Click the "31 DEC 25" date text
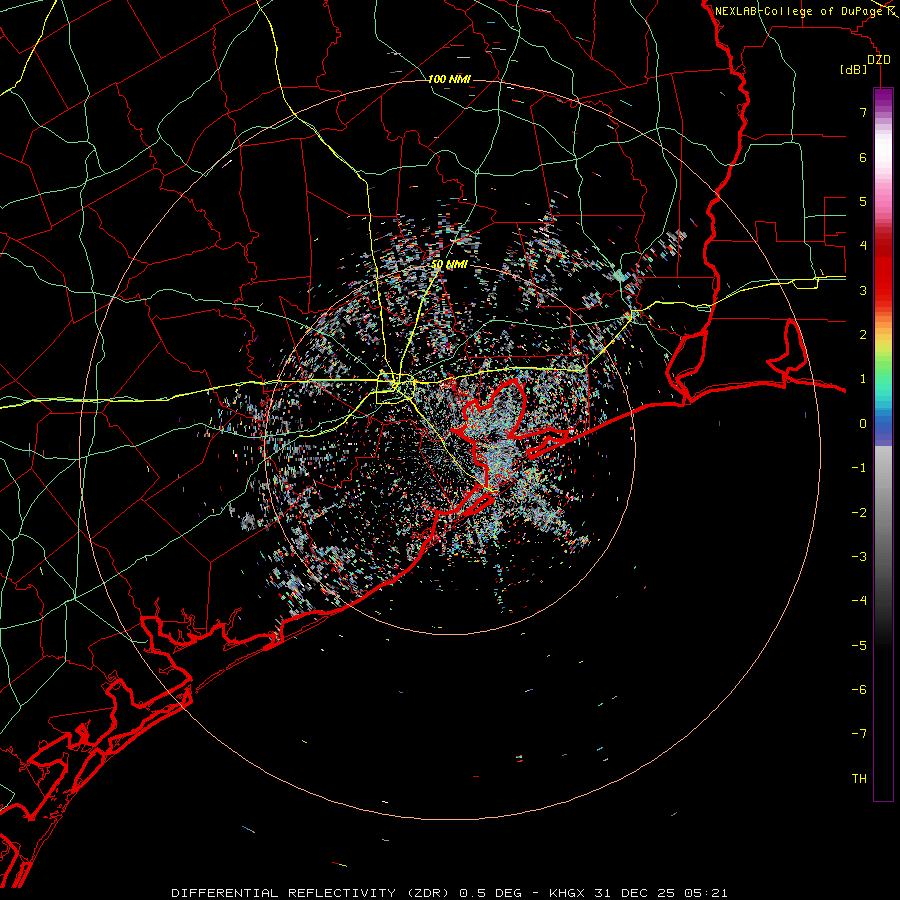900x900 pixels. click(634, 893)
